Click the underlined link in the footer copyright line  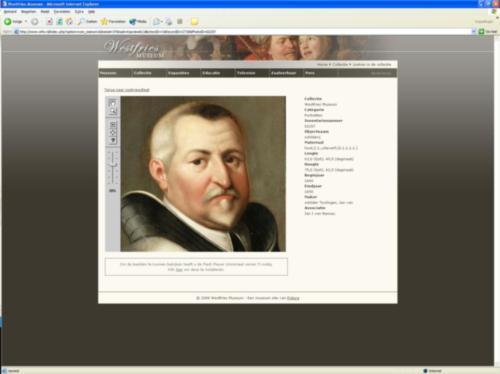293,298
